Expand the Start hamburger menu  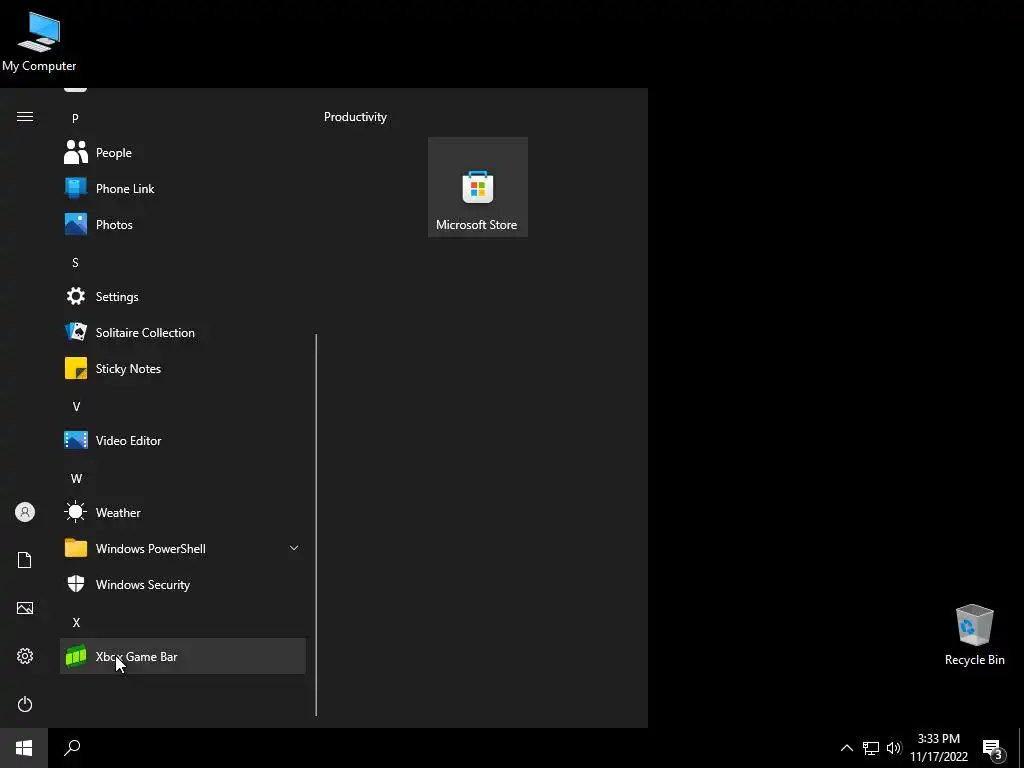tap(25, 117)
